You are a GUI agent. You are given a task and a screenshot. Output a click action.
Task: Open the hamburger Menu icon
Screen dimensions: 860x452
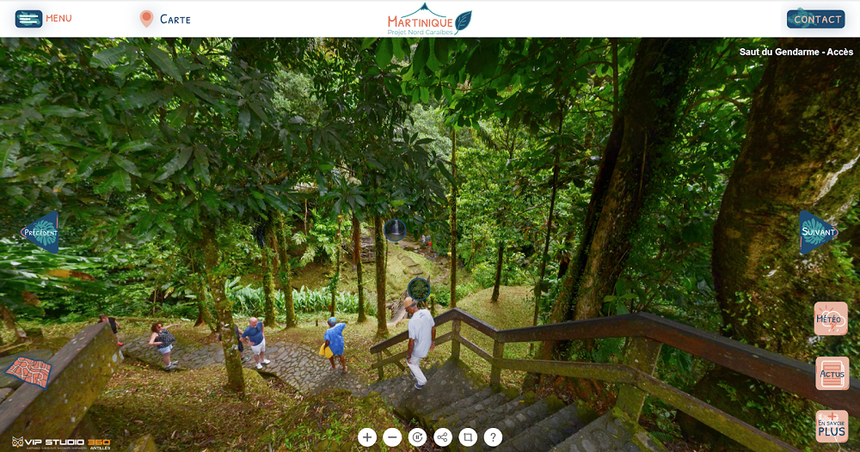coord(29,19)
